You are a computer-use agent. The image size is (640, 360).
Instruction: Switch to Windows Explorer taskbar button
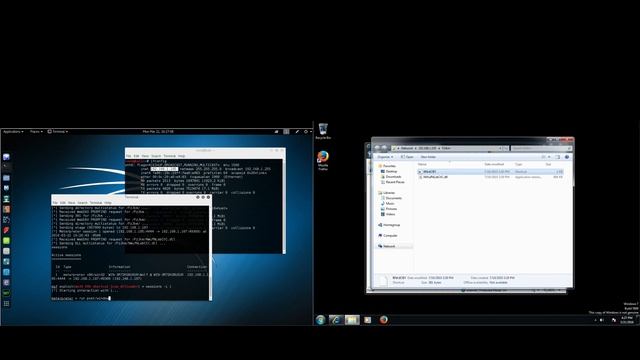click(352, 320)
